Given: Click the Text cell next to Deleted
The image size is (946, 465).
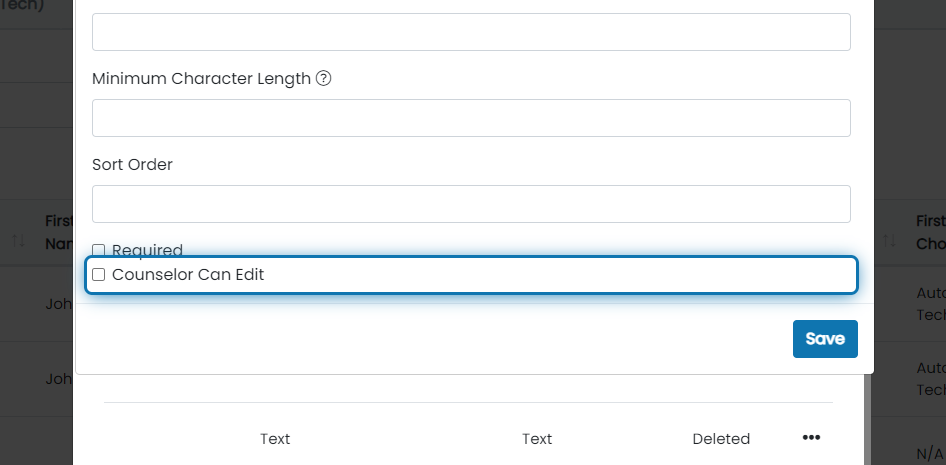Looking at the screenshot, I should pyautogui.click(x=537, y=439).
